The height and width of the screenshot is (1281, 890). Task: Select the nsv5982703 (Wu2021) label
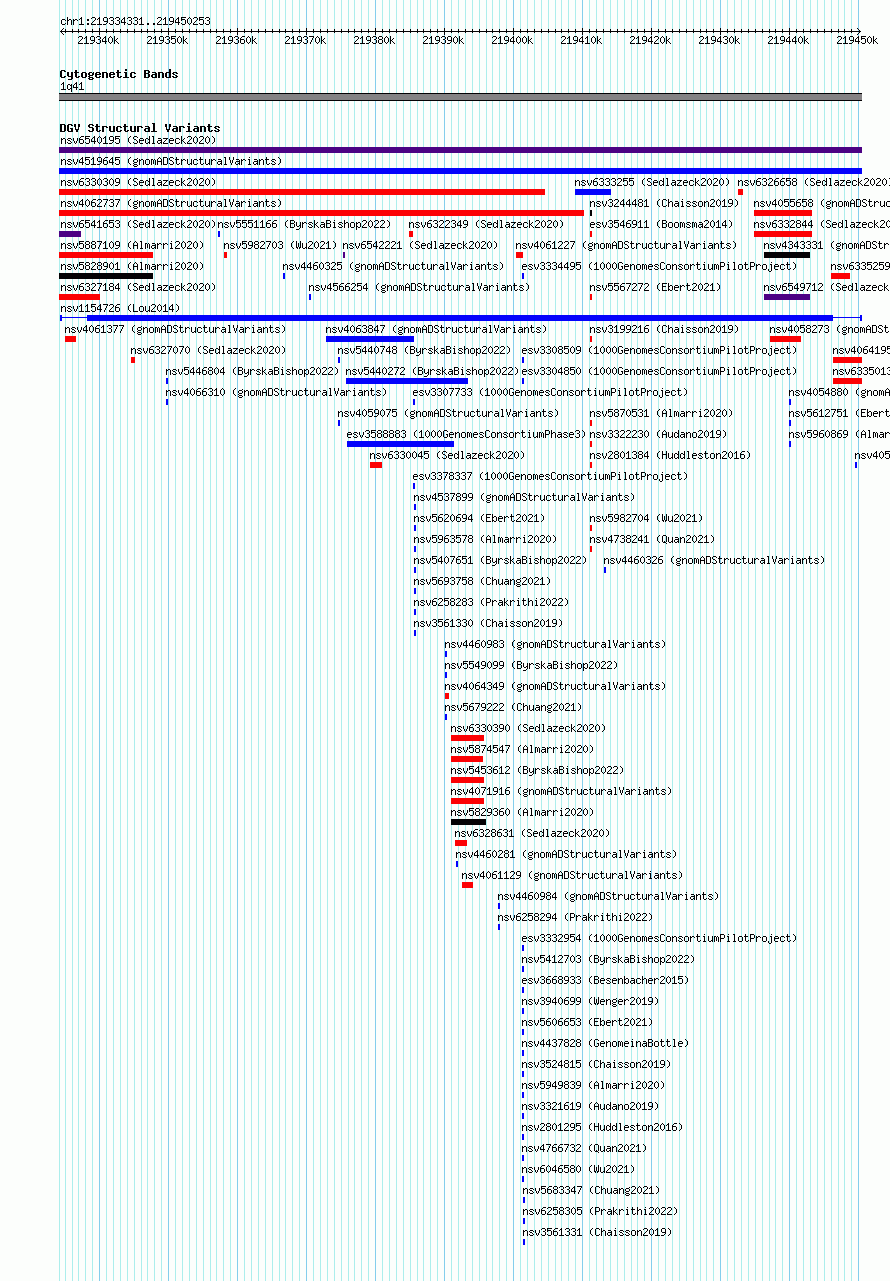pos(280,245)
